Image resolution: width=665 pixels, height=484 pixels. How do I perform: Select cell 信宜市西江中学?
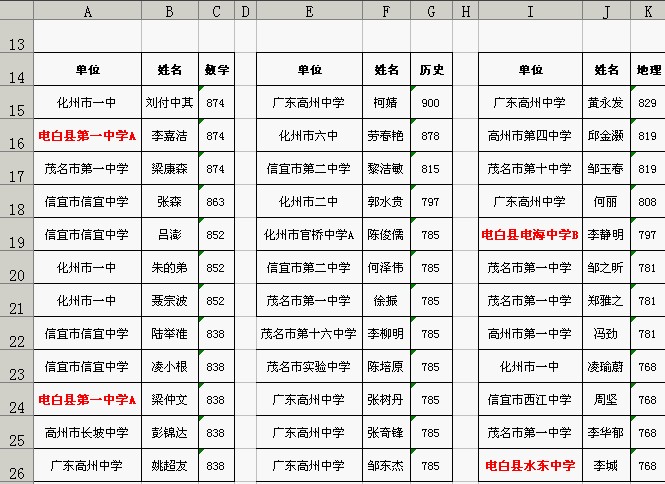pyautogui.click(x=530, y=400)
